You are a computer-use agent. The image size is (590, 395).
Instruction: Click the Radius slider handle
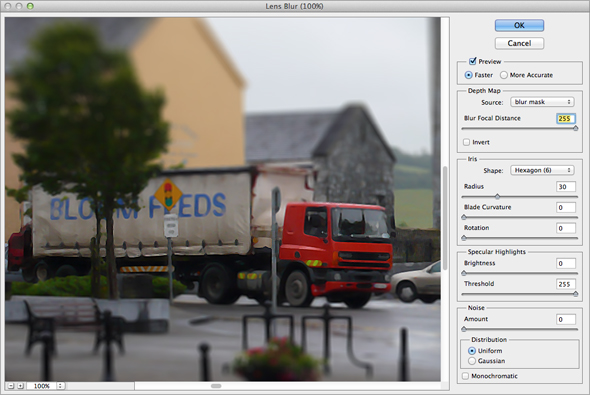(x=497, y=196)
